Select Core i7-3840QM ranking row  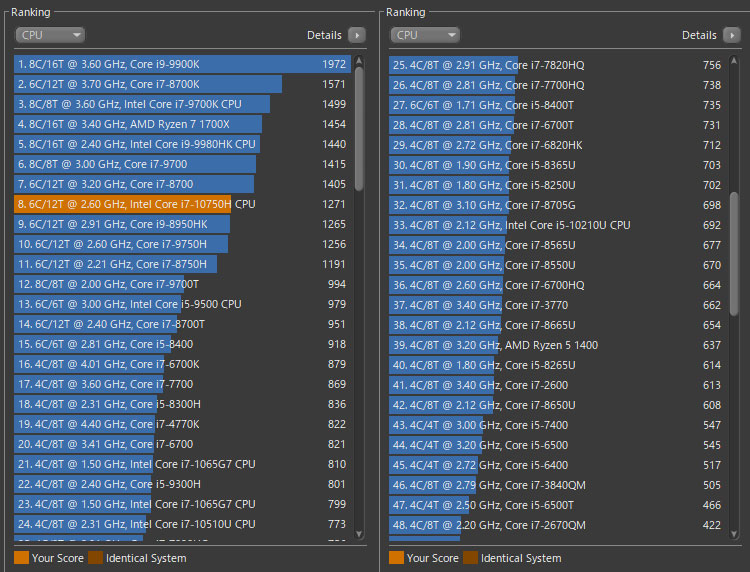tap(558, 485)
